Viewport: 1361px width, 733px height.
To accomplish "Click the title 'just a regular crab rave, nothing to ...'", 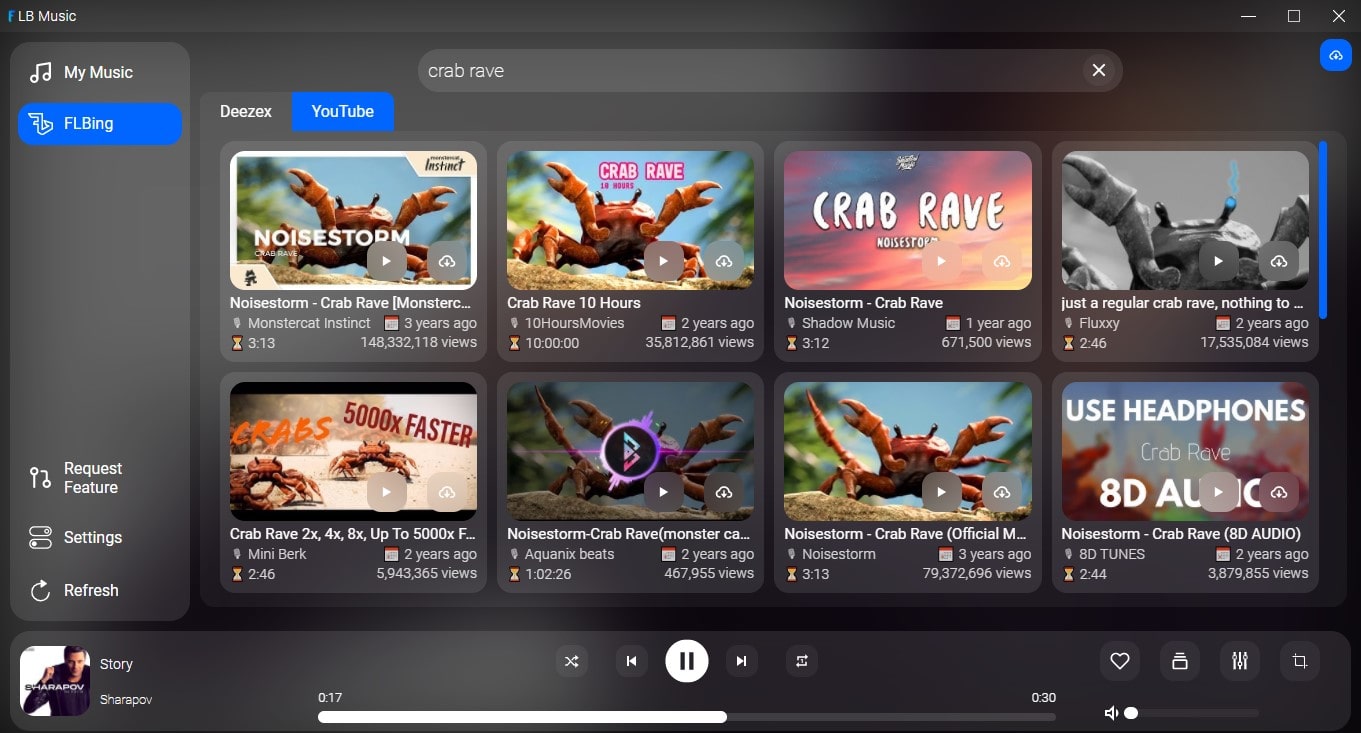I will tap(1182, 302).
